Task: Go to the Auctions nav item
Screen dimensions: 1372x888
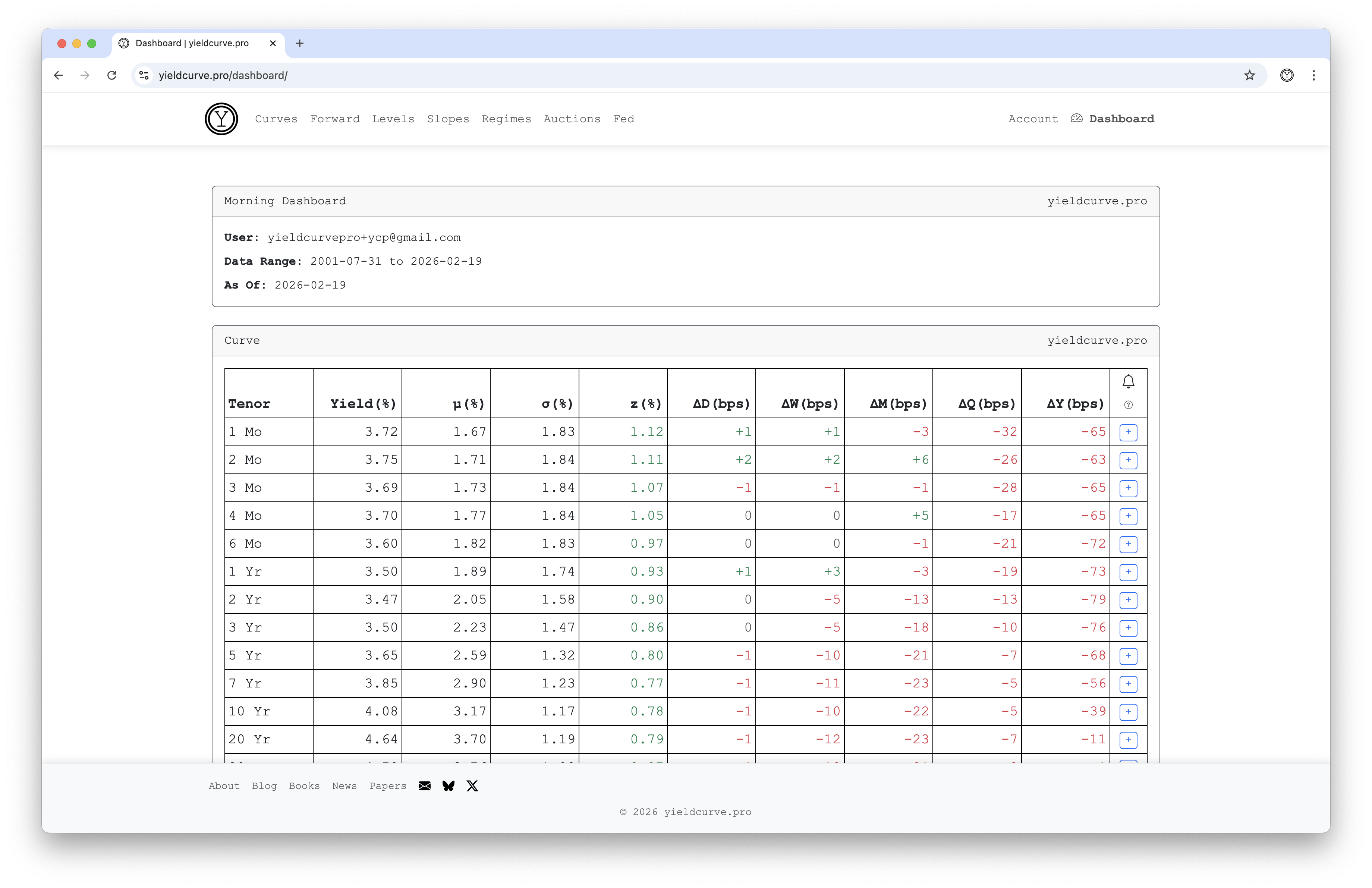Action: point(571,119)
